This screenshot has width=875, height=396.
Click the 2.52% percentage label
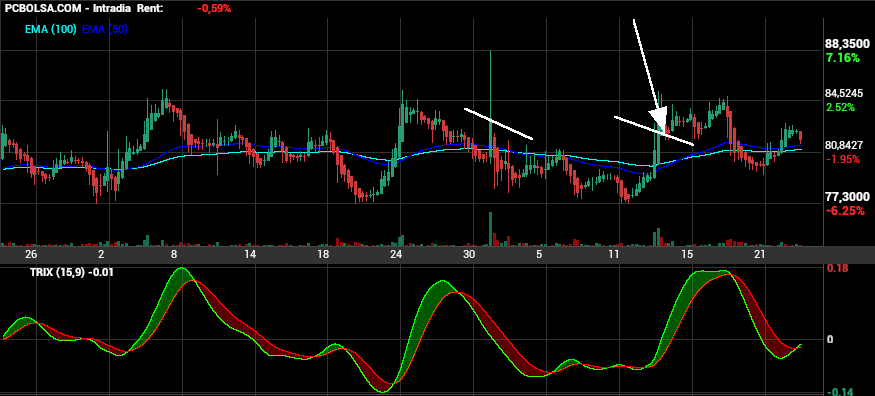coord(839,107)
